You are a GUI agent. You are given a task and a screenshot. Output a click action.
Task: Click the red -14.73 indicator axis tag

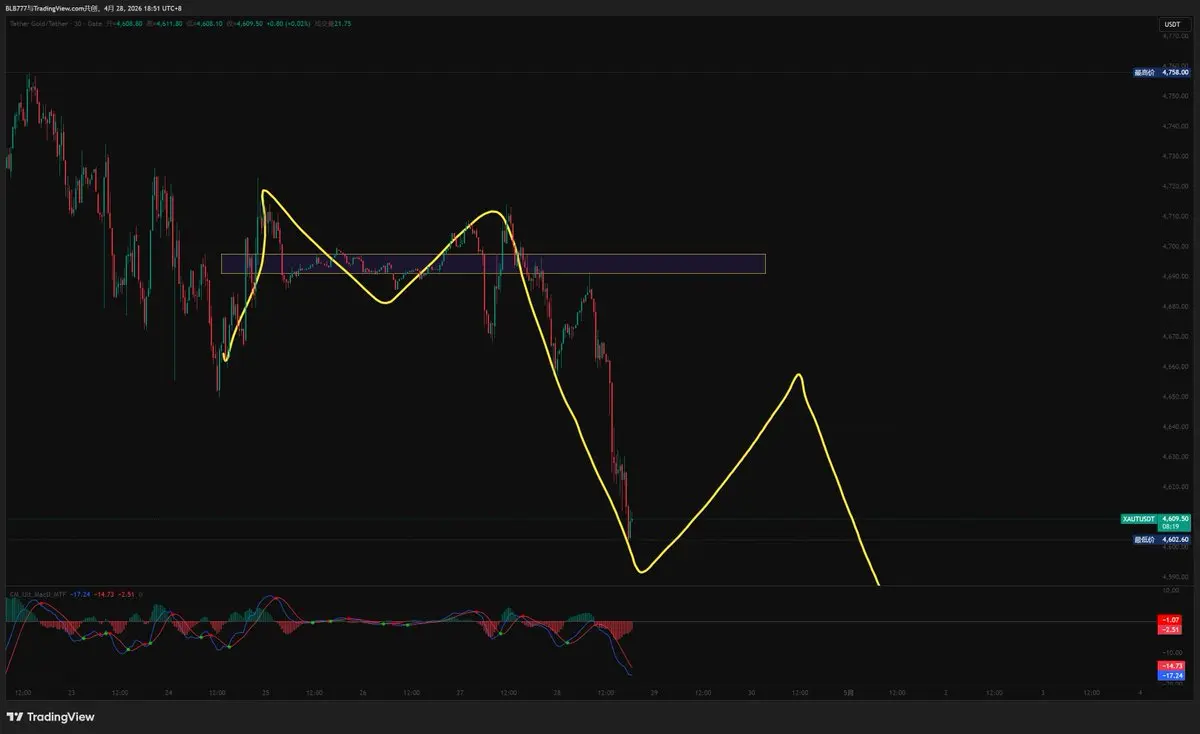[1169, 665]
